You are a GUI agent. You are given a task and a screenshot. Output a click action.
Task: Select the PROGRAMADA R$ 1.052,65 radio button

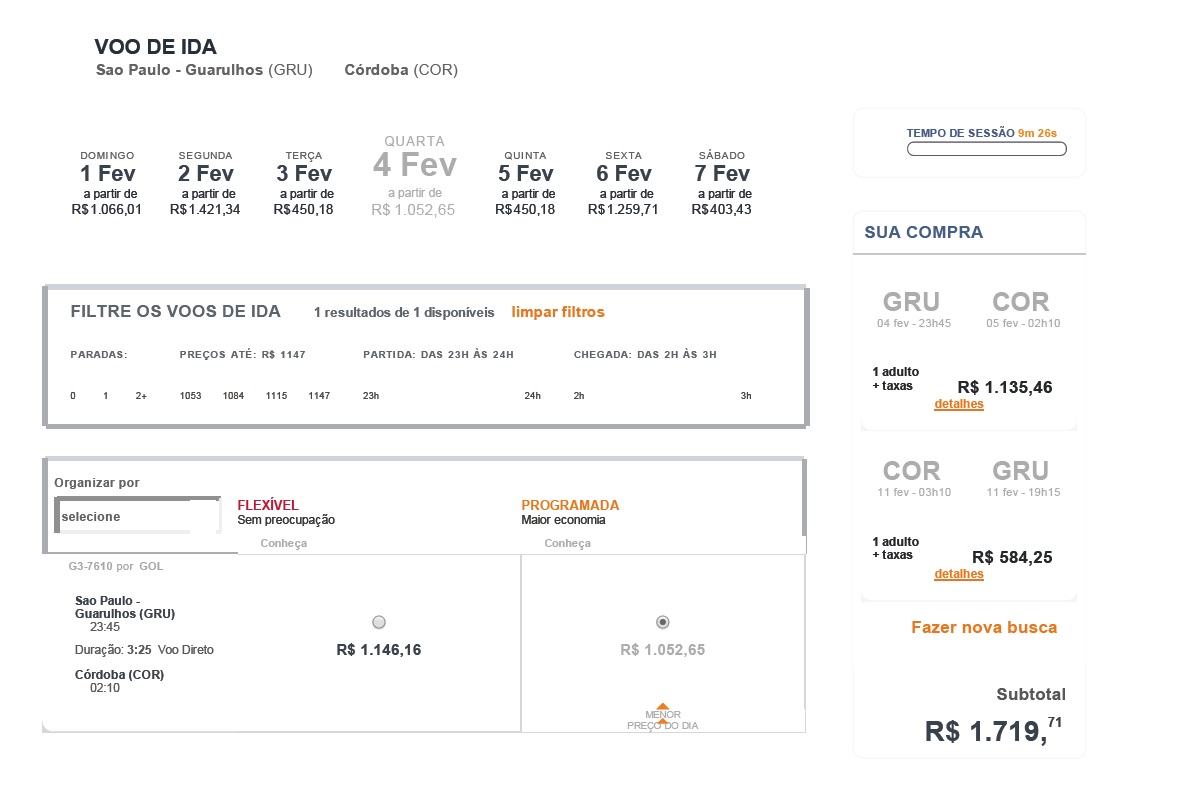click(x=661, y=621)
